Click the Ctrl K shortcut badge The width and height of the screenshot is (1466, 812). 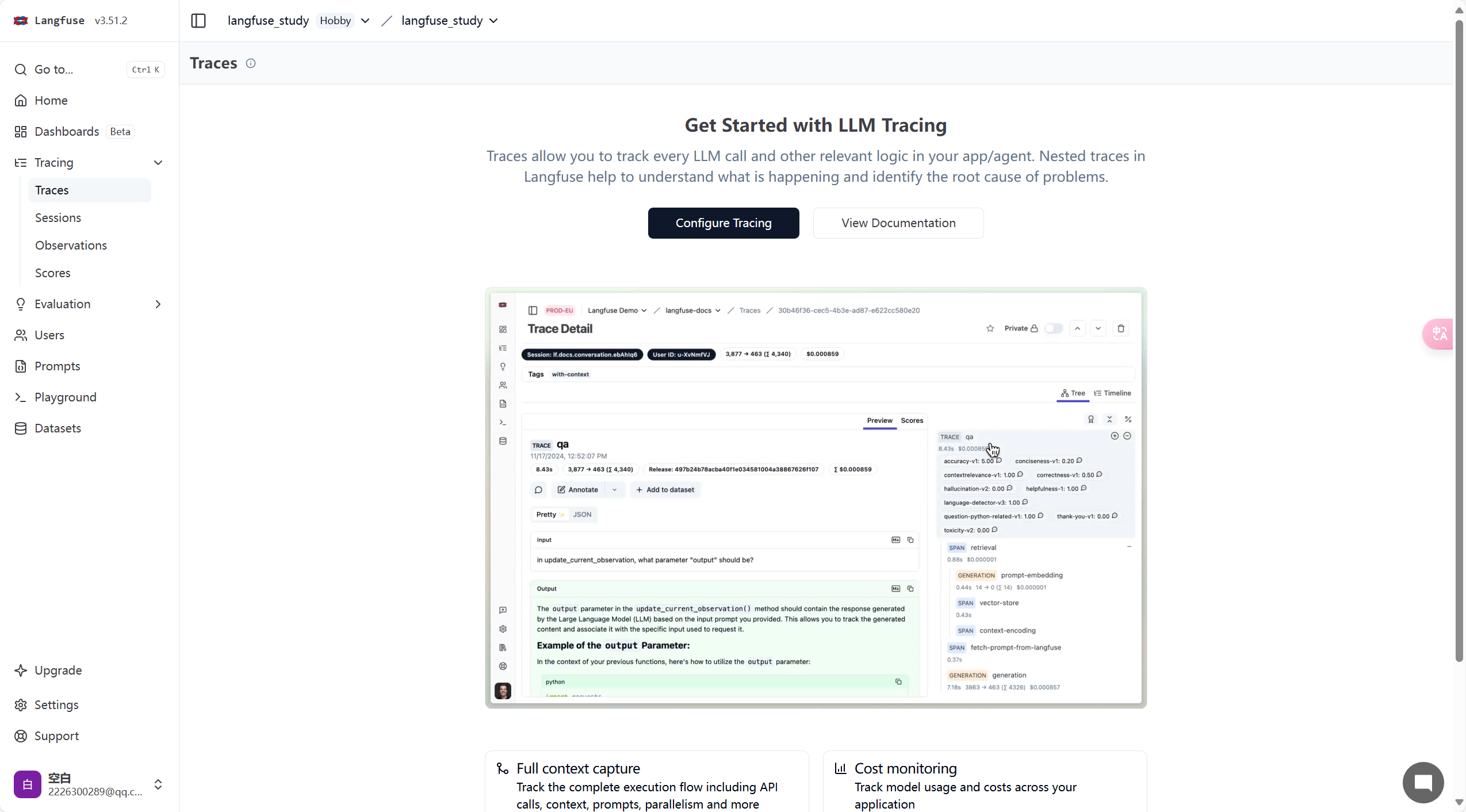146,70
